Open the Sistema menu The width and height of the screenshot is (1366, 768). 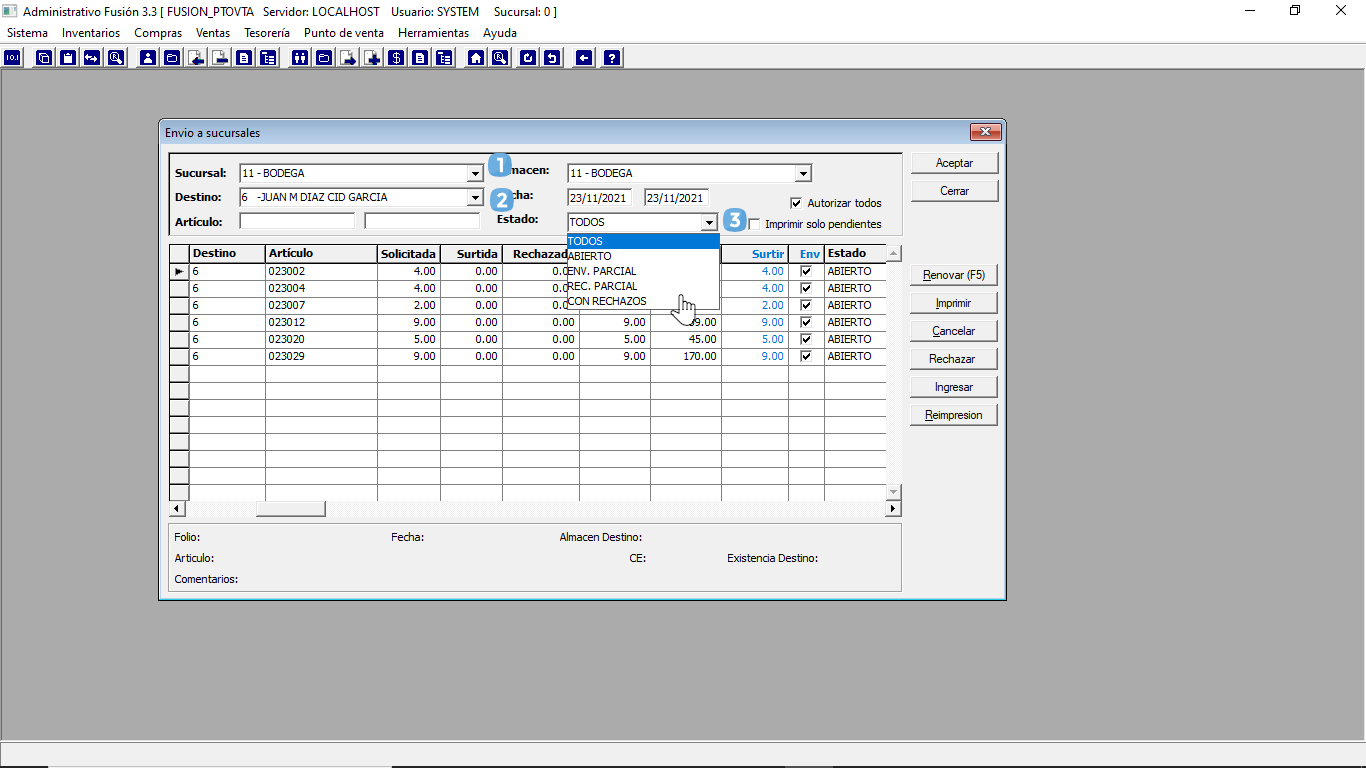tap(27, 33)
